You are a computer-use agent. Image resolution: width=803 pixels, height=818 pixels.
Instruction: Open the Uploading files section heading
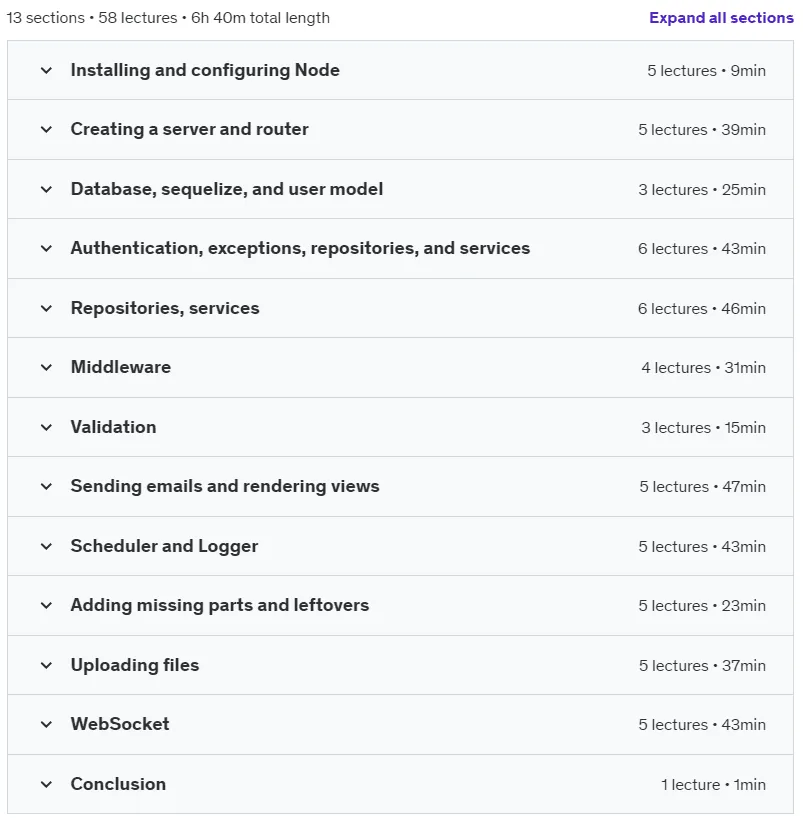tap(135, 665)
